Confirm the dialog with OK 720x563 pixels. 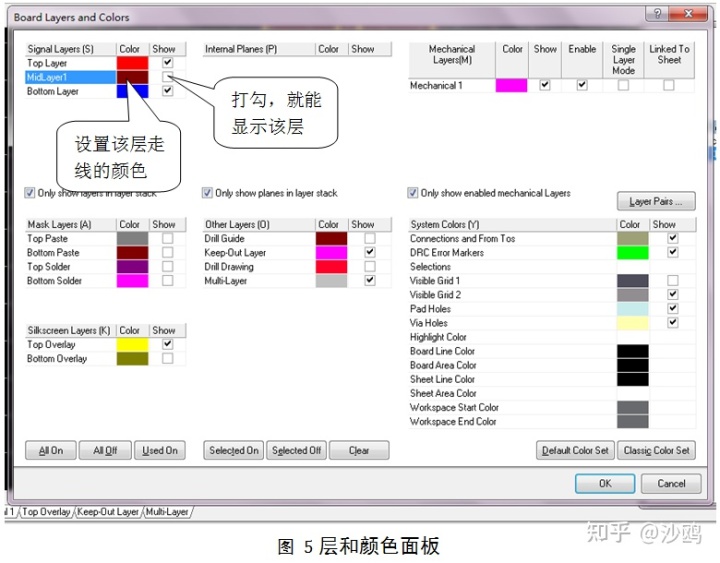604,483
